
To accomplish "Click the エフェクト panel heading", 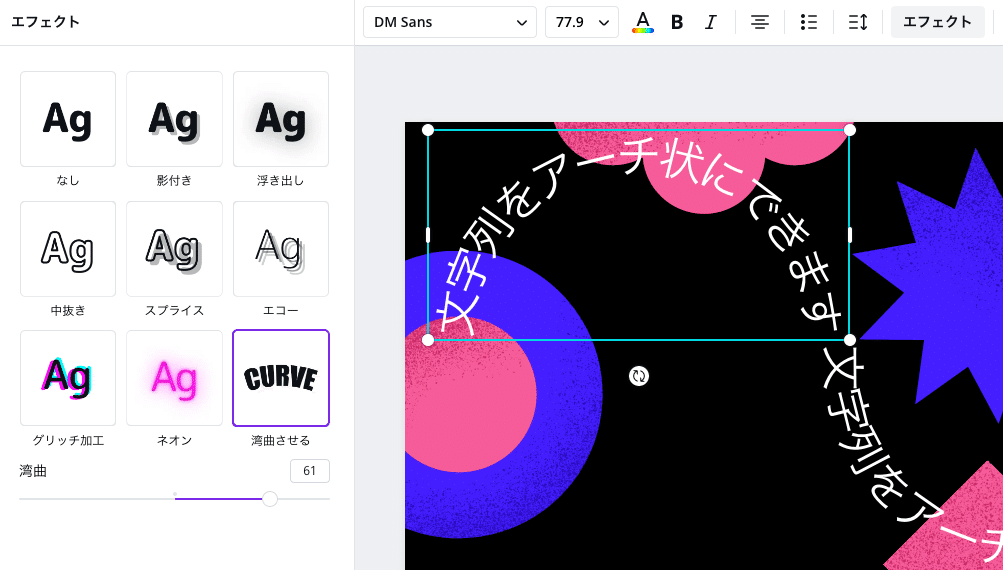I will point(45,22).
